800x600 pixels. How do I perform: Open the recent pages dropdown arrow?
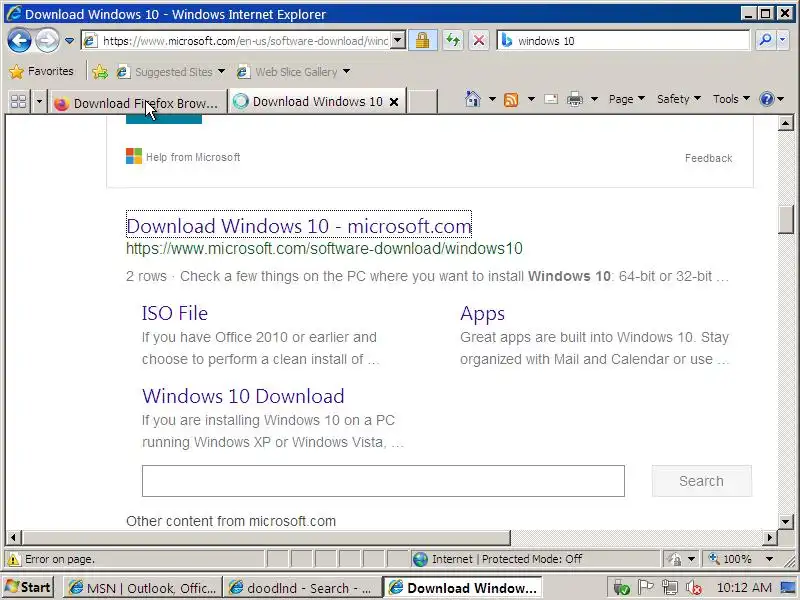69,40
